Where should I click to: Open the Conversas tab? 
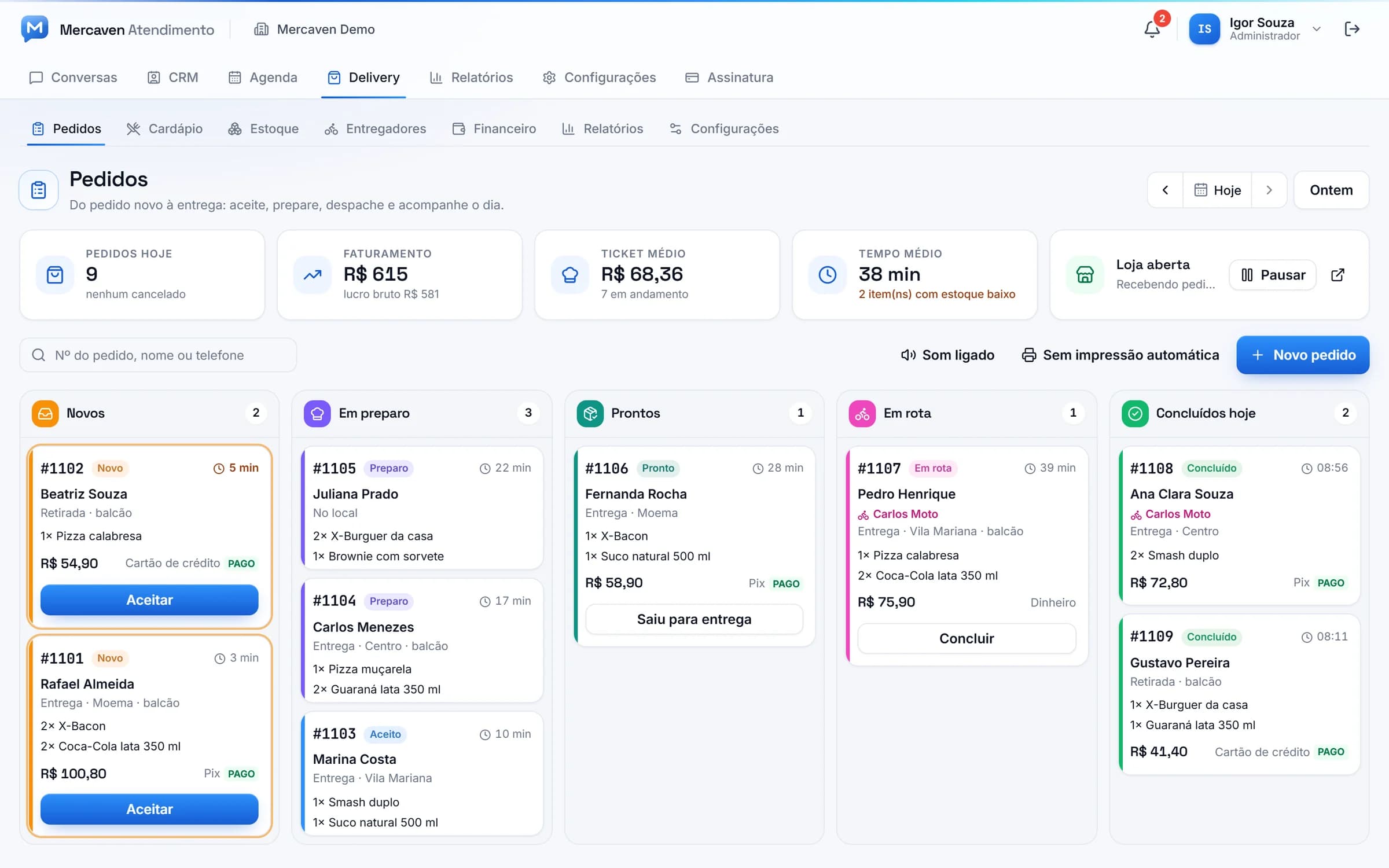(x=73, y=78)
